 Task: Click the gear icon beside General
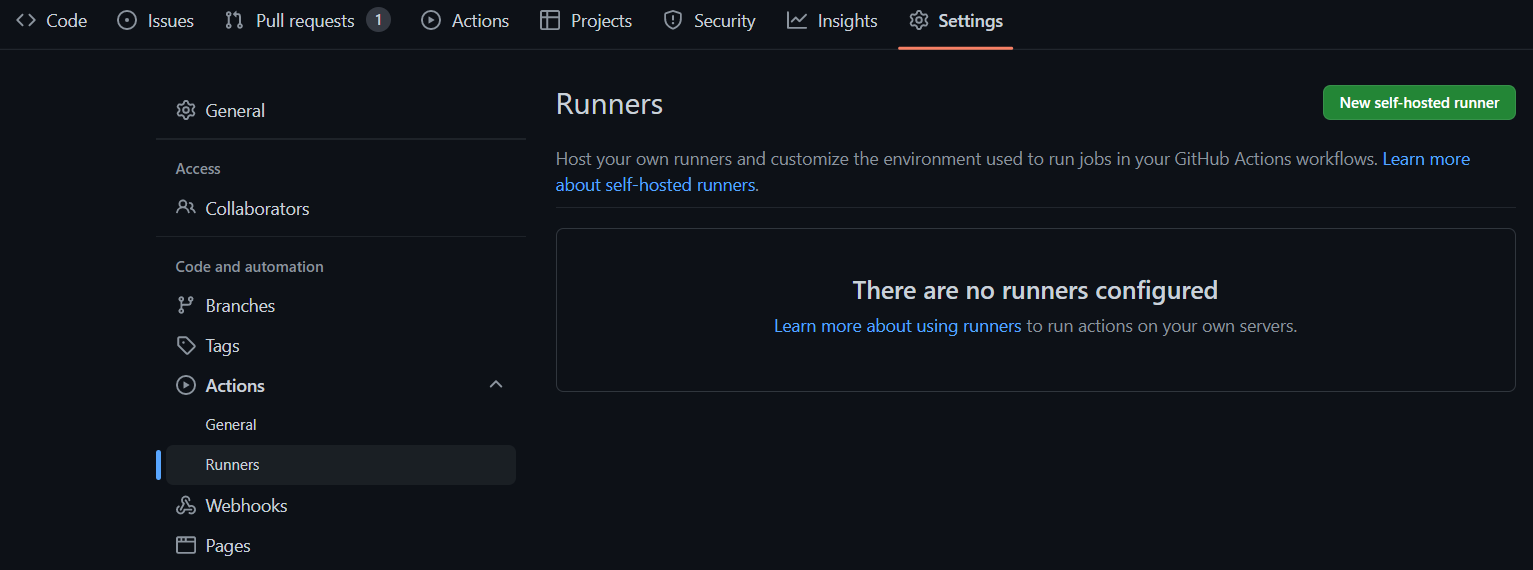point(185,111)
